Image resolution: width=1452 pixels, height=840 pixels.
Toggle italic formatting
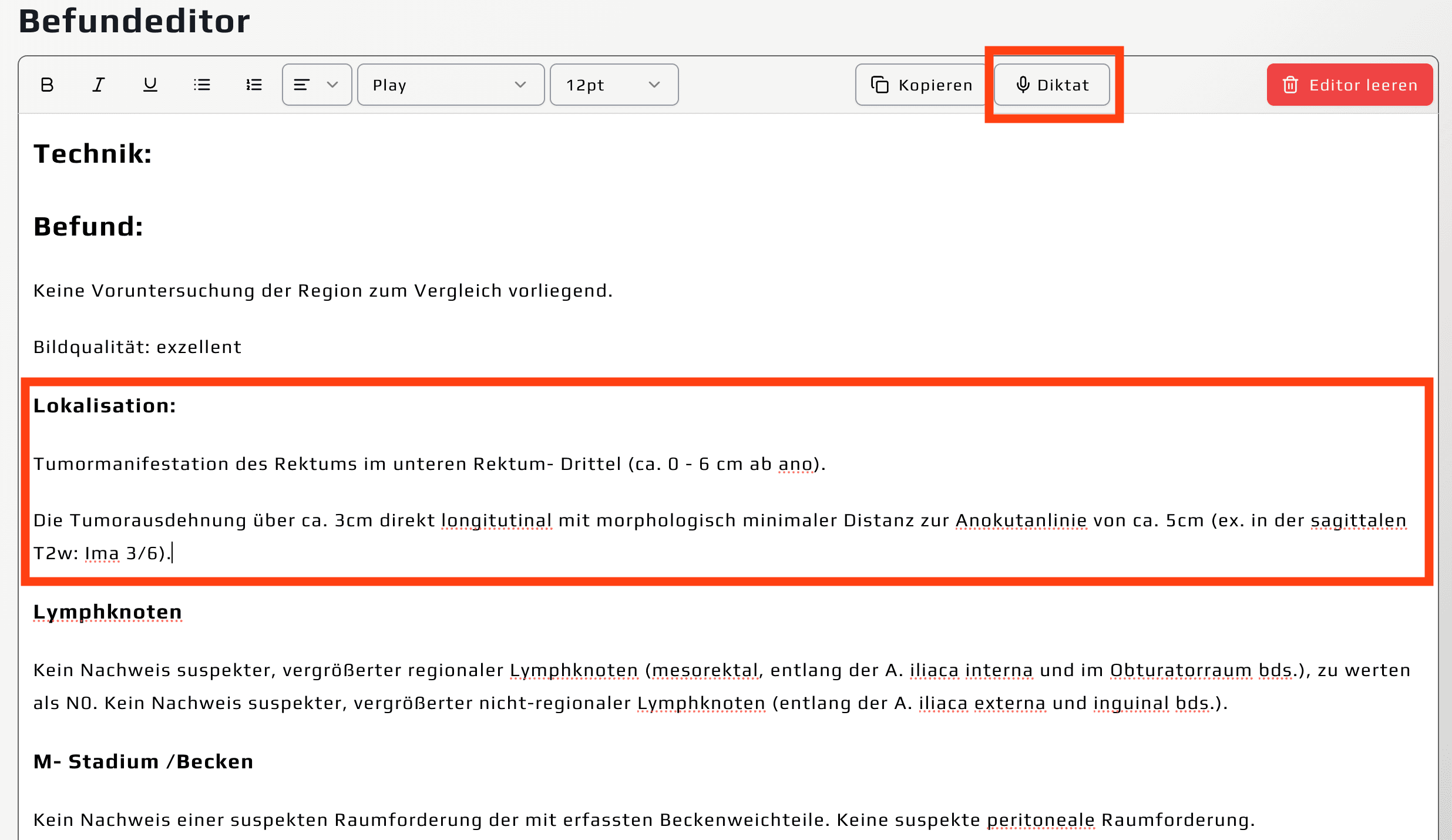(x=99, y=85)
